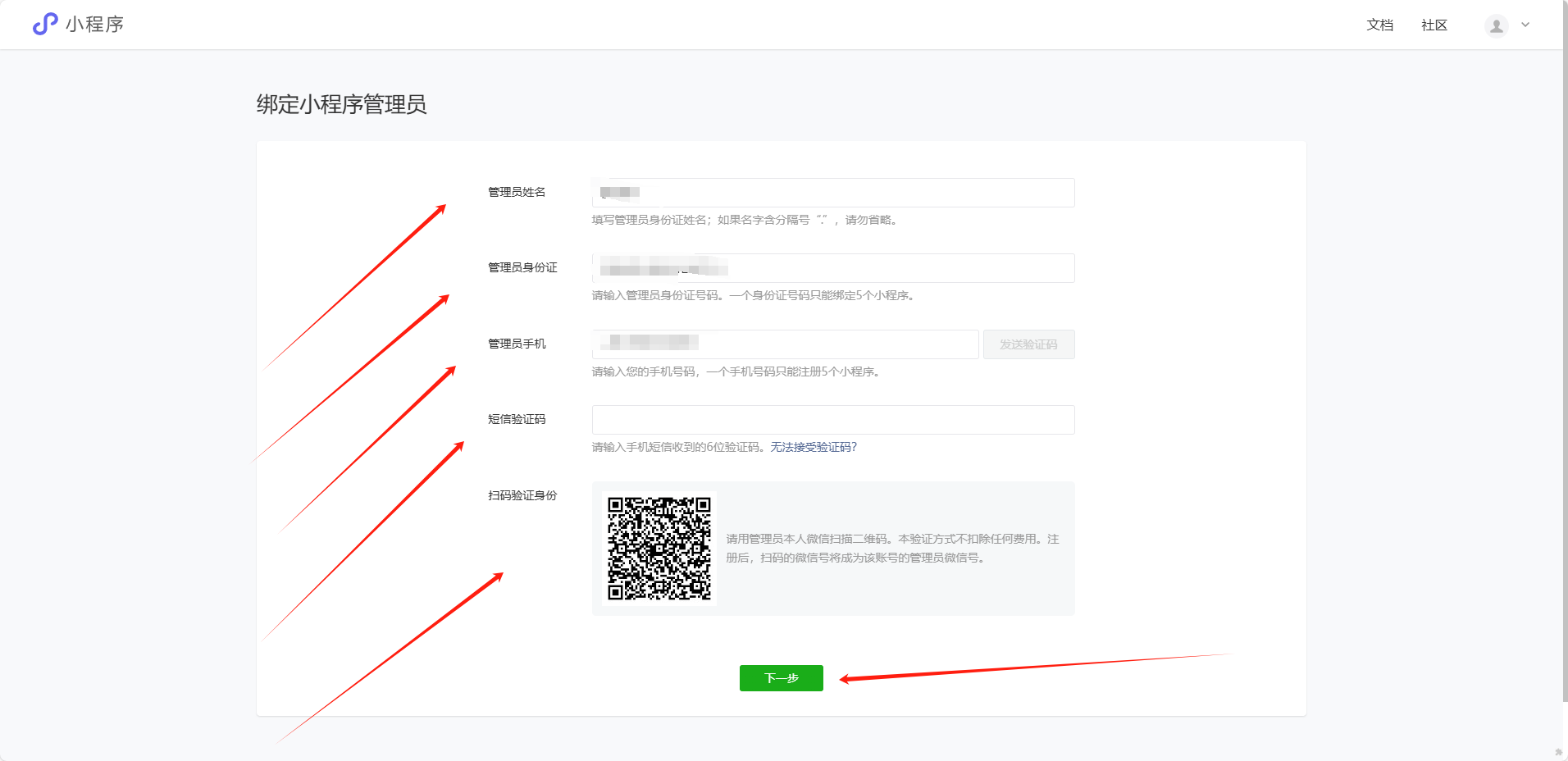This screenshot has width=1568, height=761.
Task: Click the page's vertical scrollbar
Action: pyautogui.click(x=1565, y=328)
